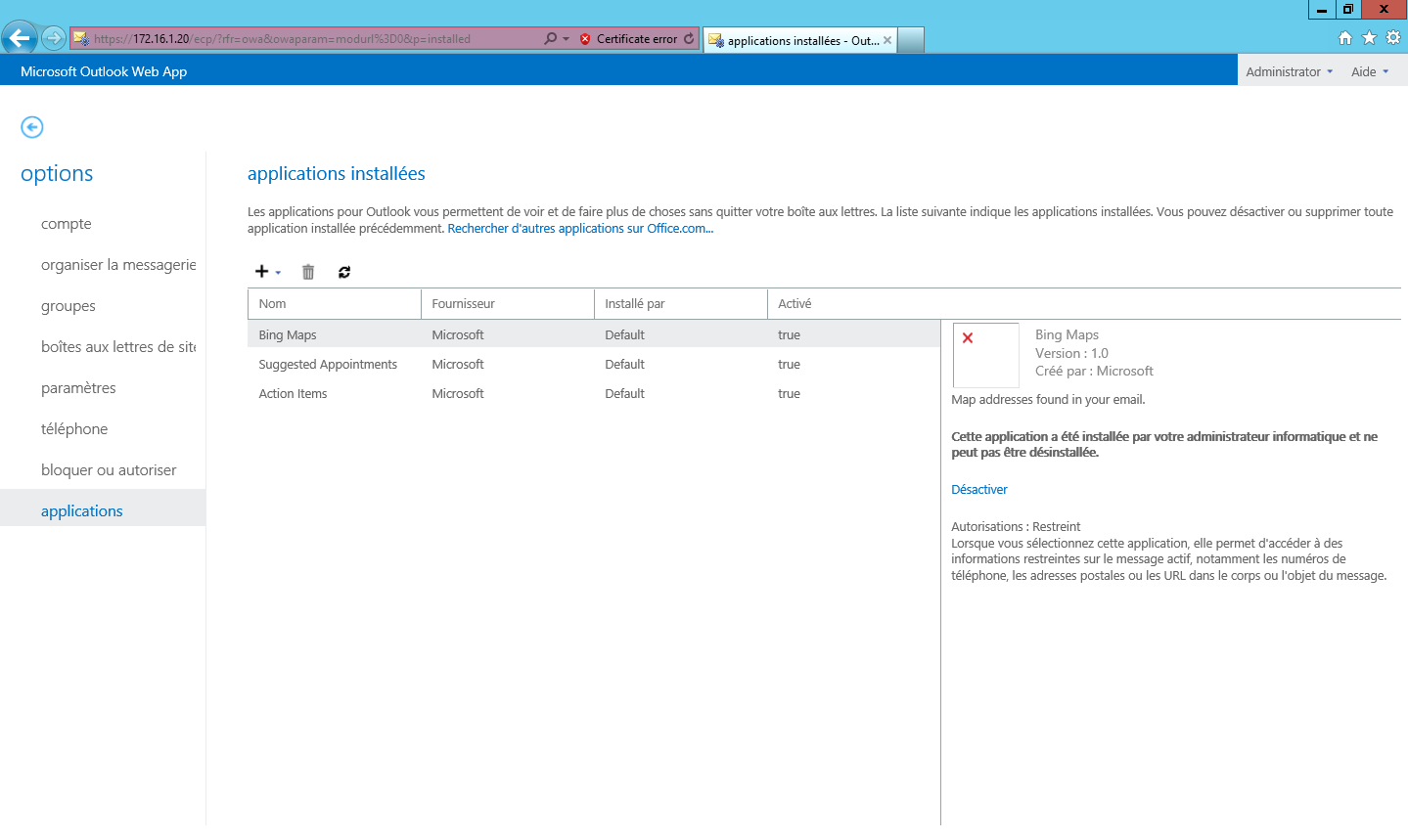Minimize the browser window
Screen dimensions: 1408x840
pyautogui.click(x=1321, y=9)
